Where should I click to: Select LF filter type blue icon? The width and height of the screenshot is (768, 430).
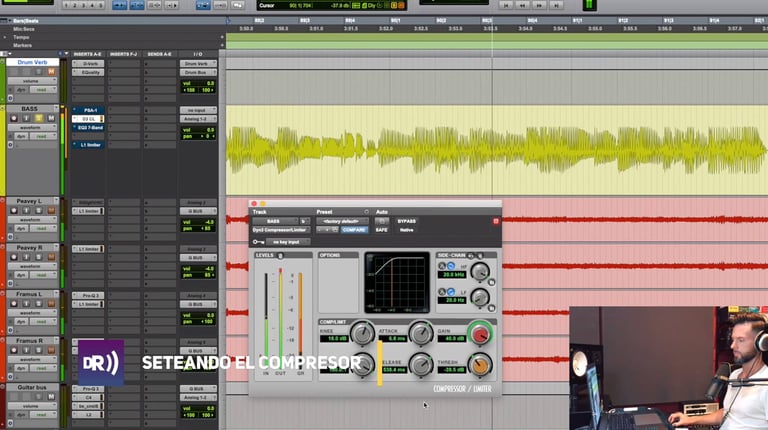click(451, 291)
